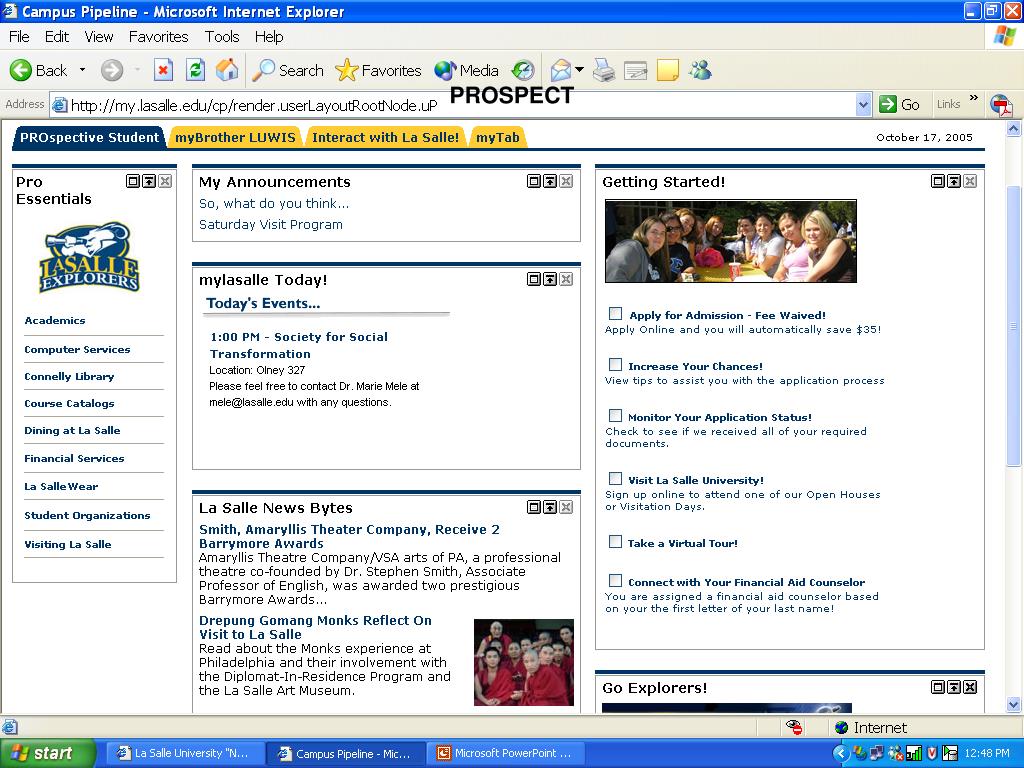Click the Back arrow icon in toolbar
This screenshot has height=768, width=1024.
coord(21,70)
